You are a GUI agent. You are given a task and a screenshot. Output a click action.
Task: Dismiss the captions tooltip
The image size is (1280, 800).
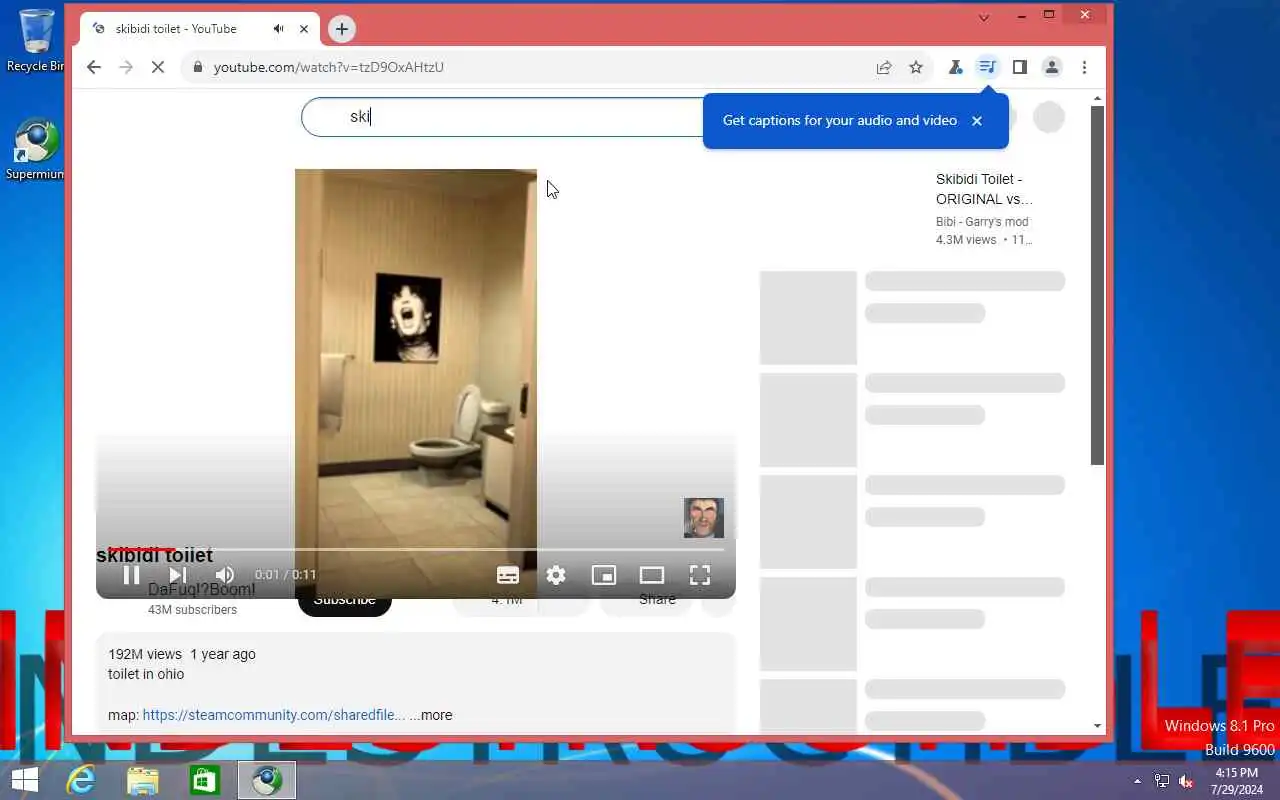[977, 120]
